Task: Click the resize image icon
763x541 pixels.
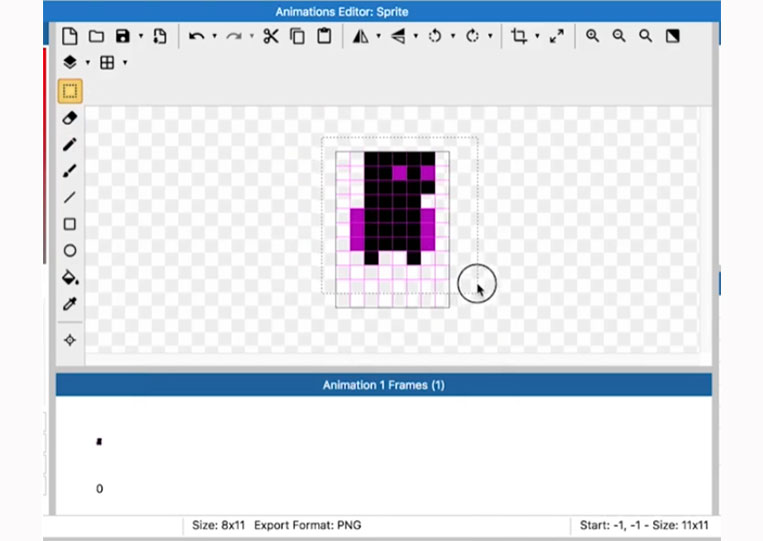Action: (557, 36)
